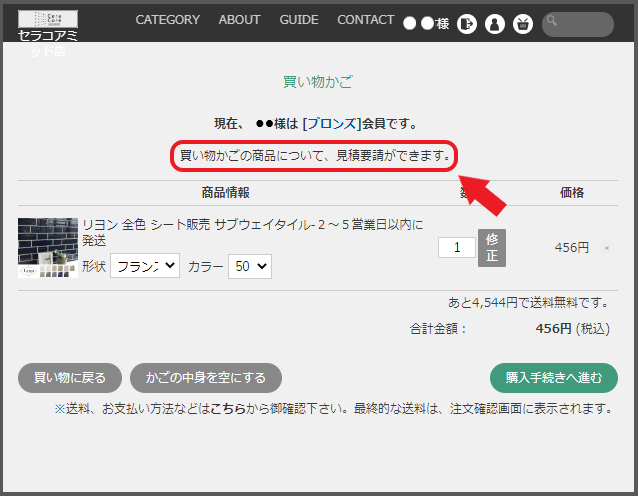Open the カラー color dropdown
Image resolution: width=638 pixels, height=496 pixels.
point(249,266)
